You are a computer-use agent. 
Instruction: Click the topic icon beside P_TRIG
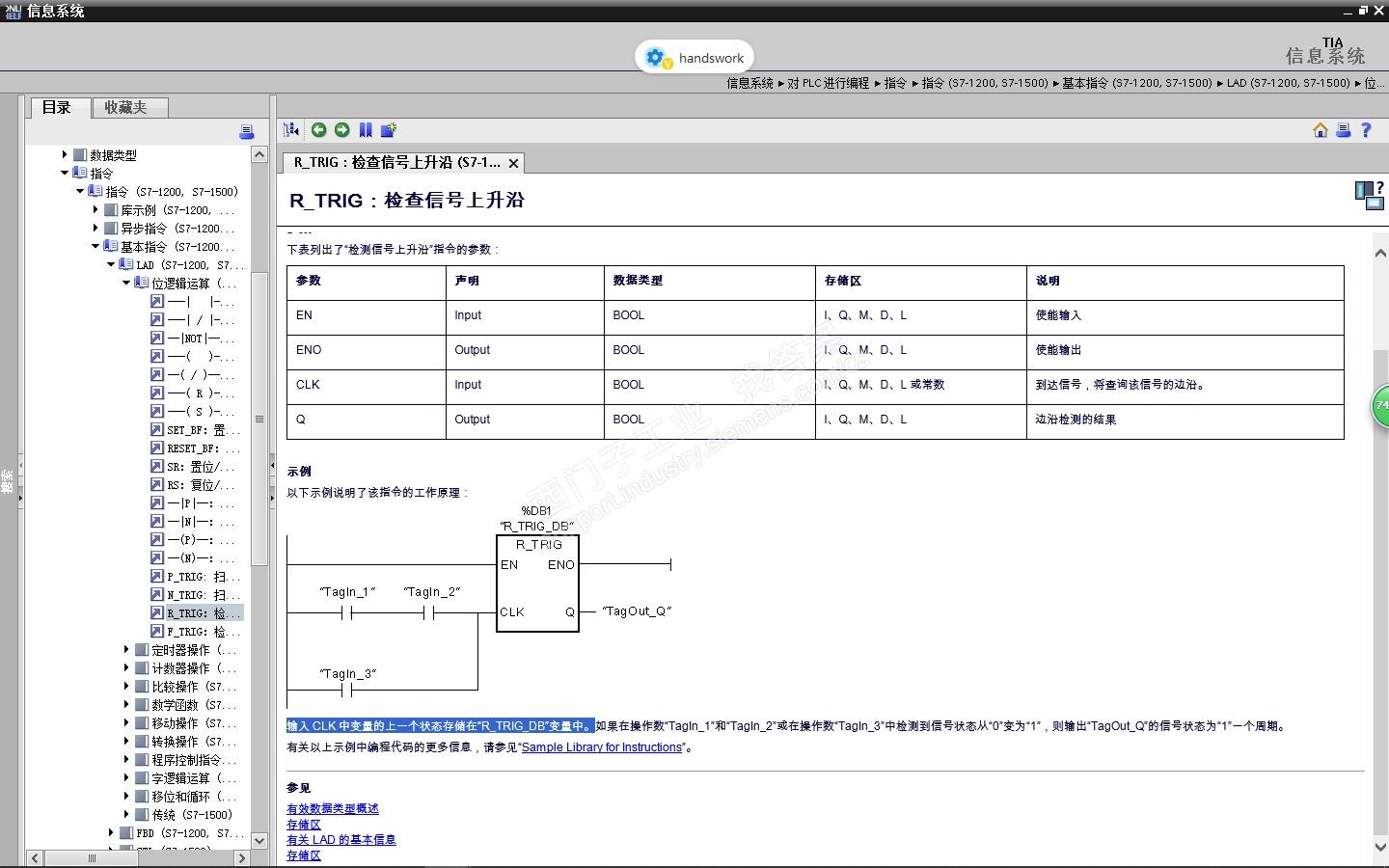(x=157, y=576)
